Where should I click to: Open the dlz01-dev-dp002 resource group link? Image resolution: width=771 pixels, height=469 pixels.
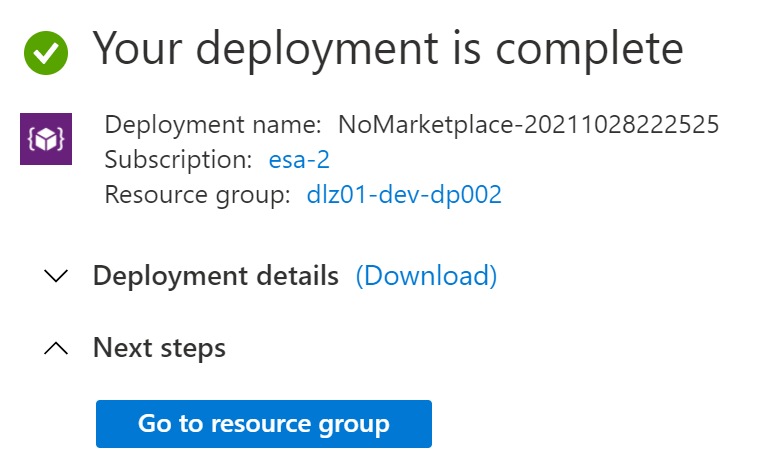404,195
